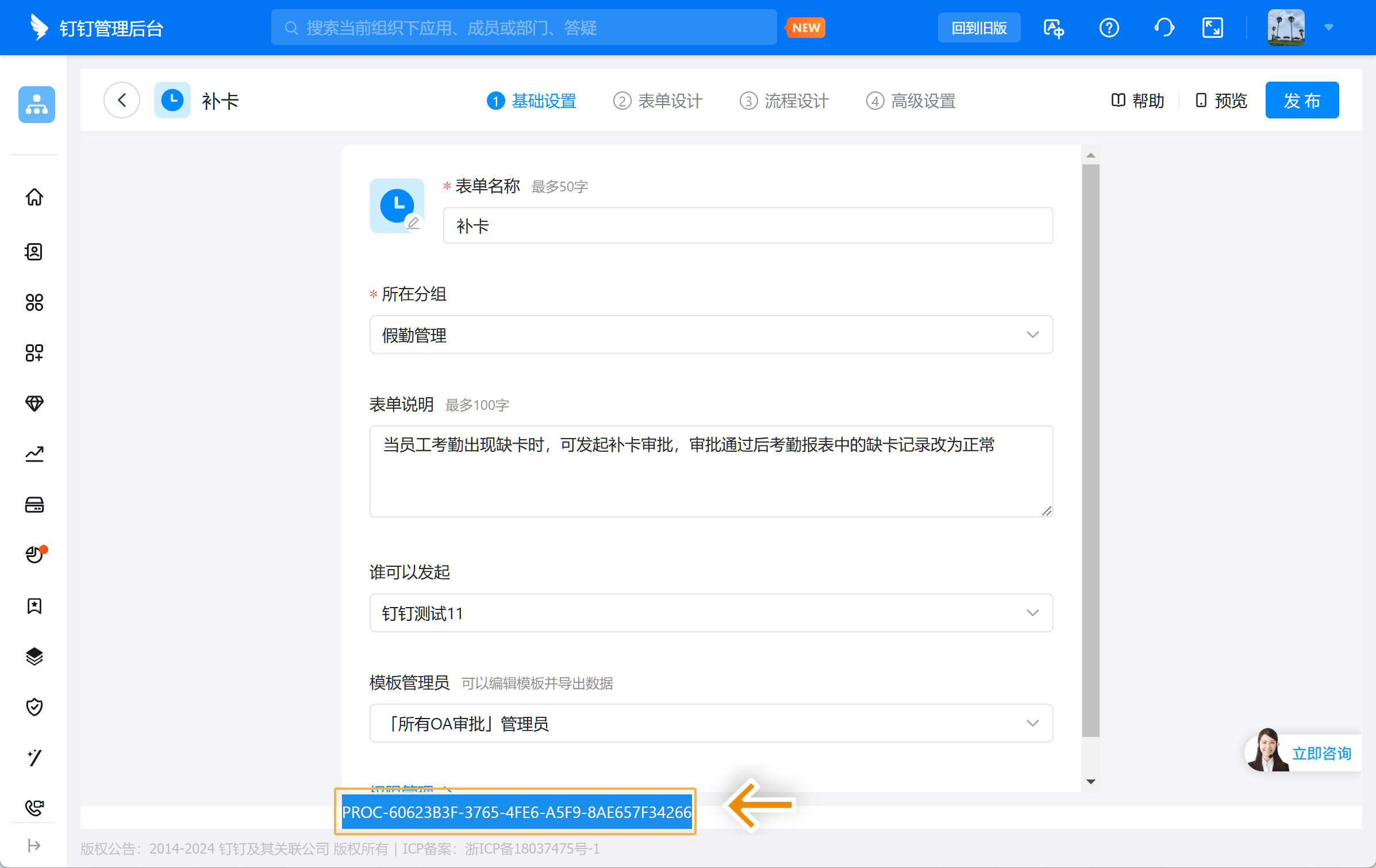Edit the form icon via pencil badge
This screenshot has width=1376, height=868.
[413, 222]
